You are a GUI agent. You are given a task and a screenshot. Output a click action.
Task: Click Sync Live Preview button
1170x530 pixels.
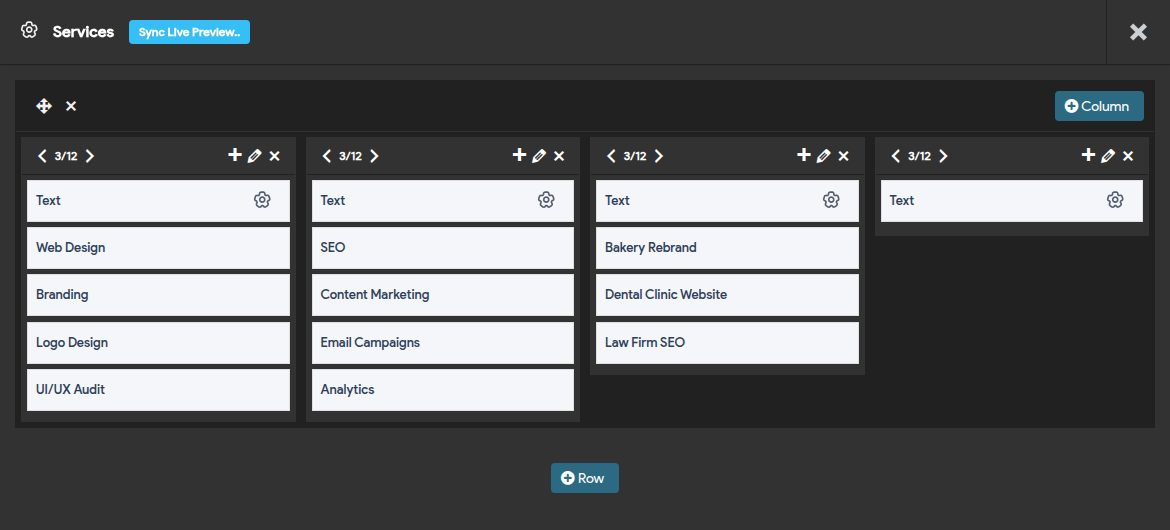[x=189, y=32]
